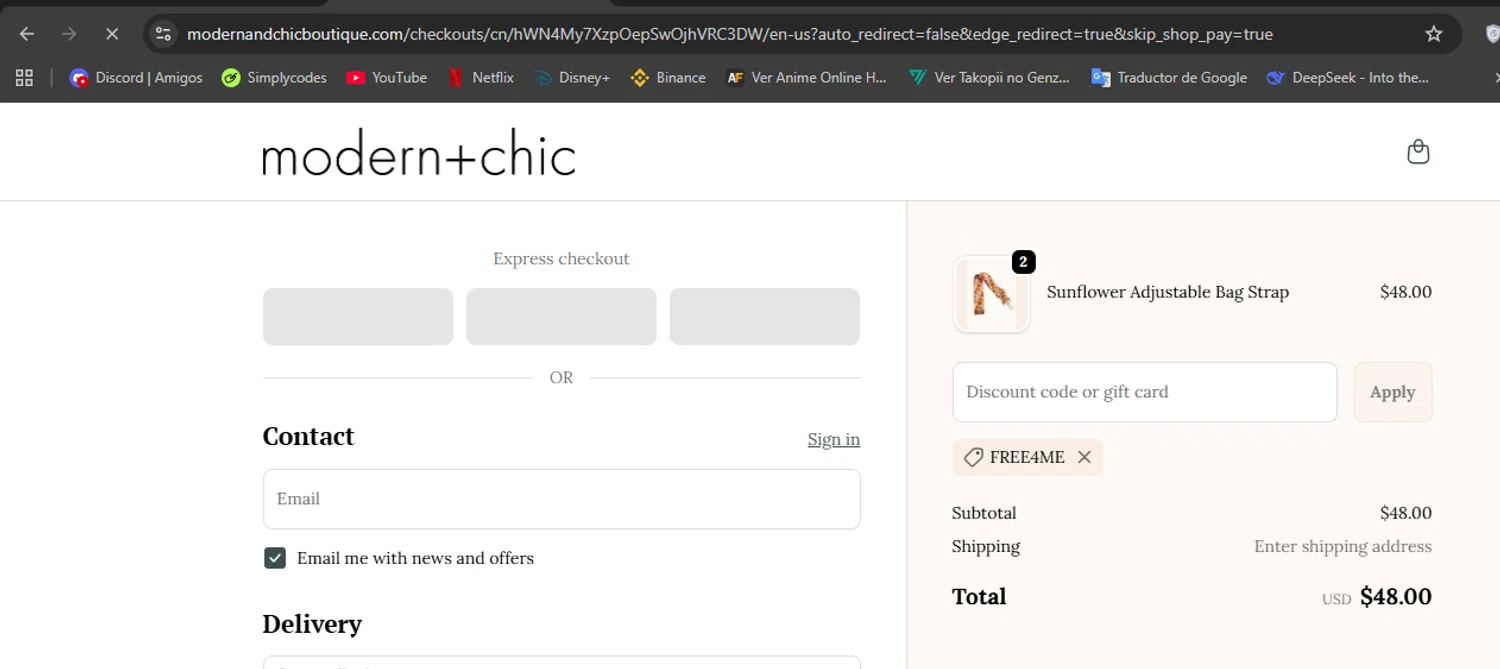Click the FREE4ME discount tag icon
This screenshot has width=1500, height=669.
point(973,457)
